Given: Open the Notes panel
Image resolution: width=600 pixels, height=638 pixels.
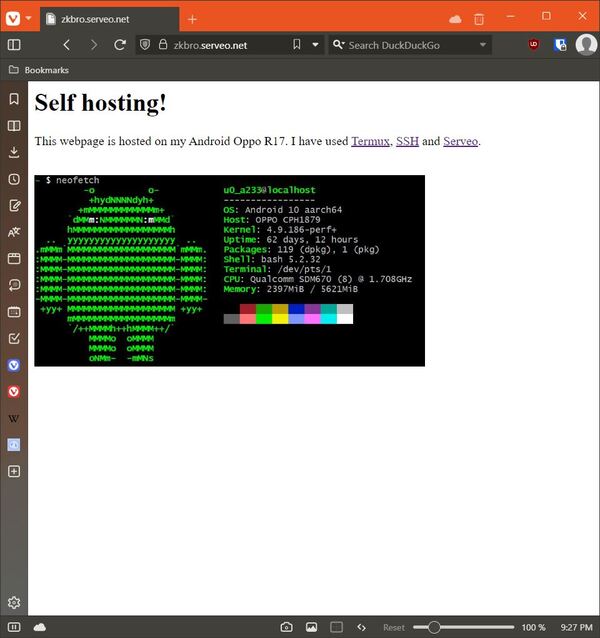Looking at the screenshot, I should (14, 206).
